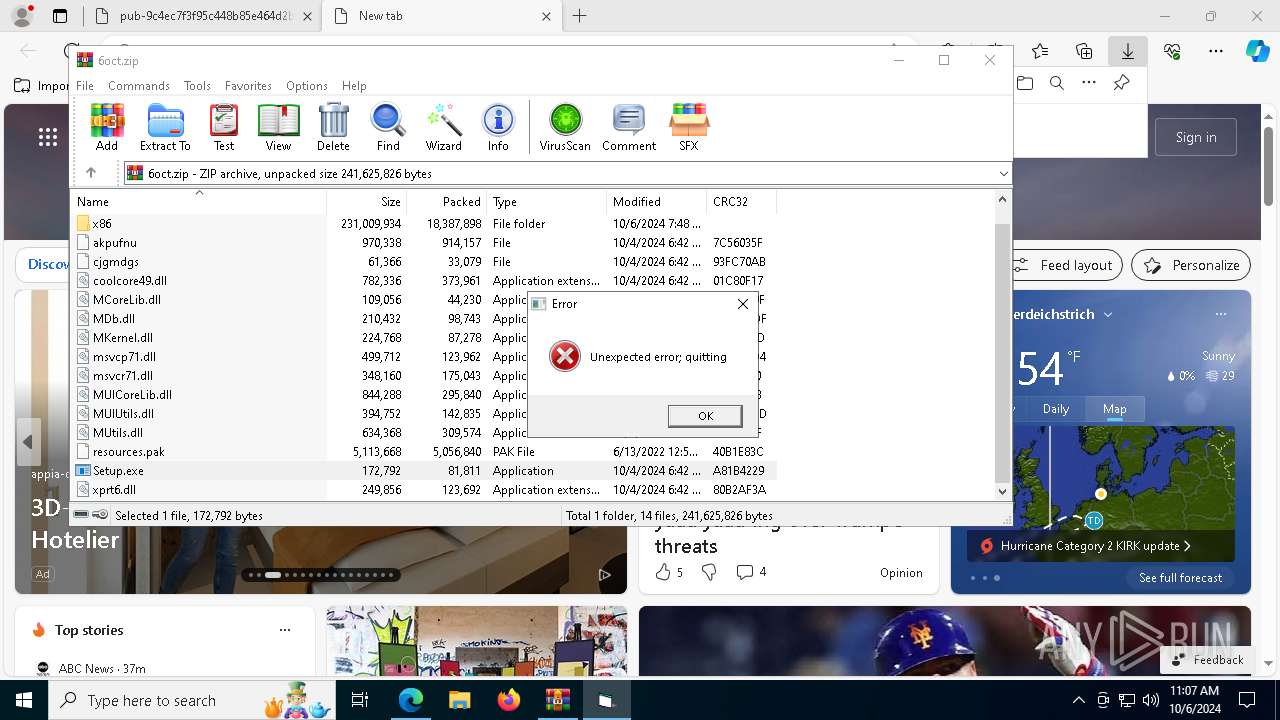Screen dimensions: 1280x720
Task: Open the Commands menu
Action: (x=139, y=86)
